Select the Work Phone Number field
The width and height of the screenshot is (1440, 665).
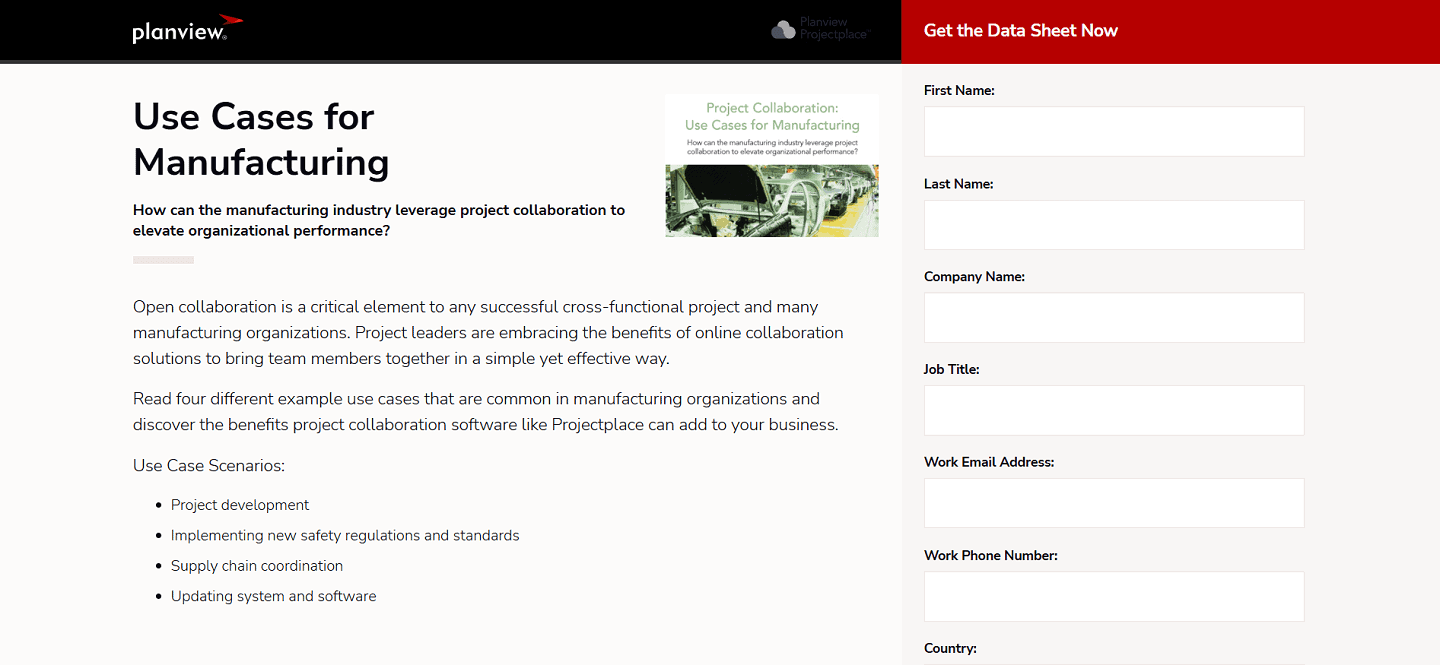[1113, 595]
